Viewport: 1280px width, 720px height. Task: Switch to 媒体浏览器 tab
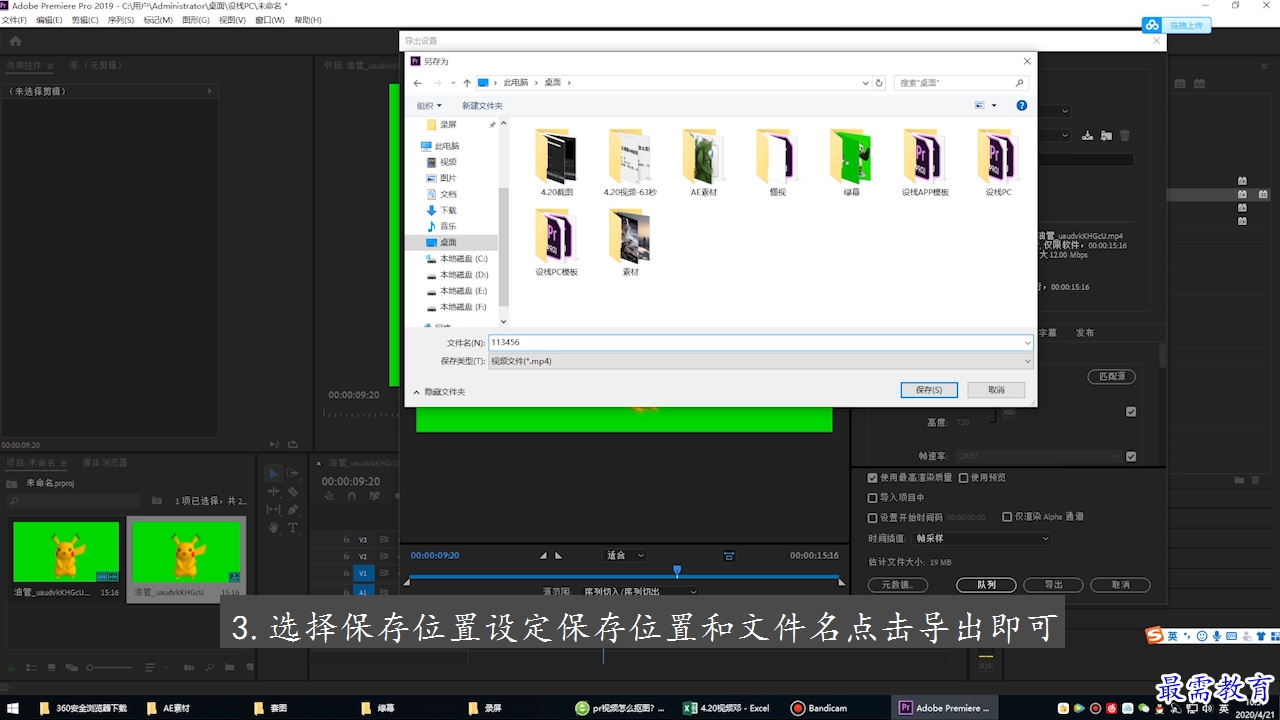tap(105, 463)
